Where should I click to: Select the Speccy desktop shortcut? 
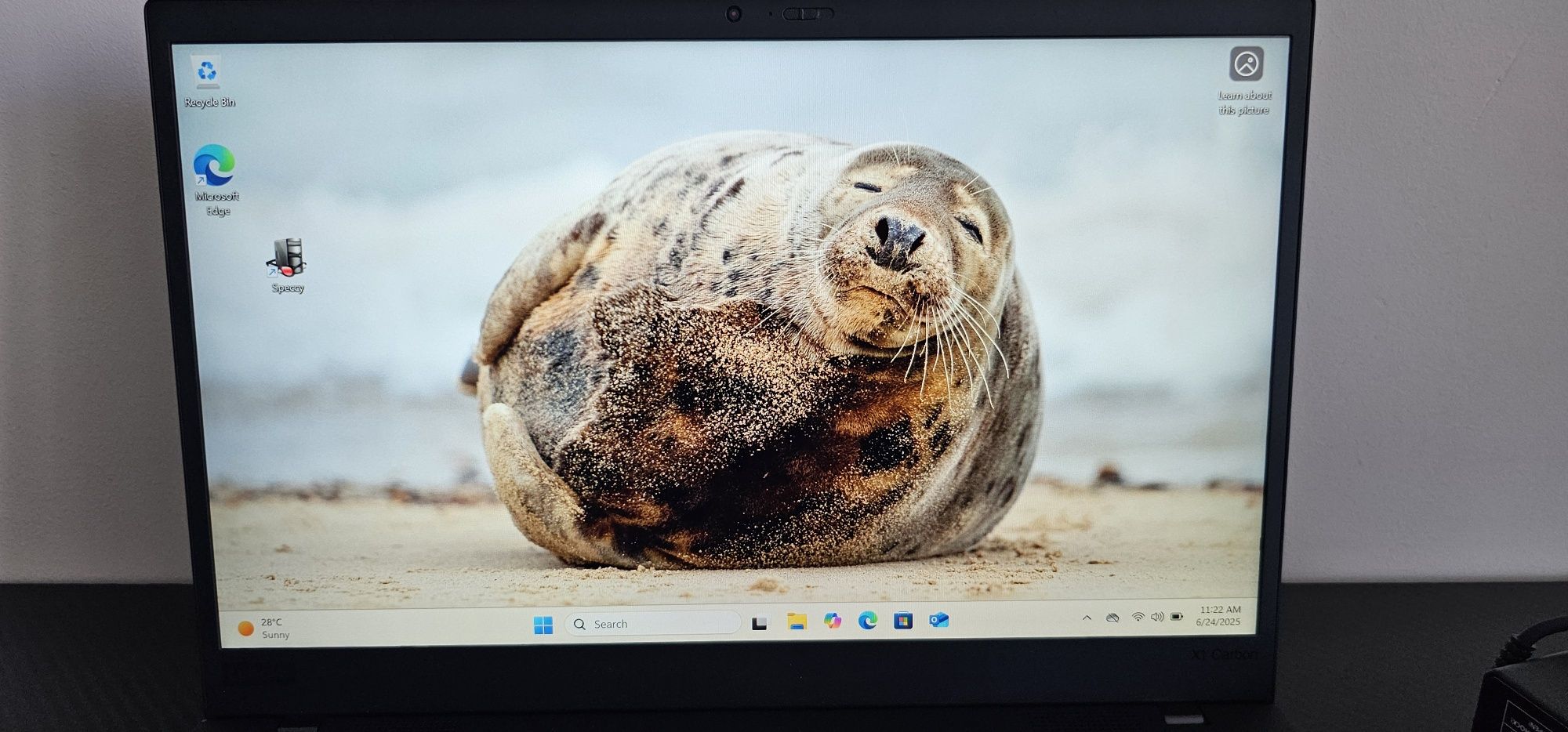[287, 266]
